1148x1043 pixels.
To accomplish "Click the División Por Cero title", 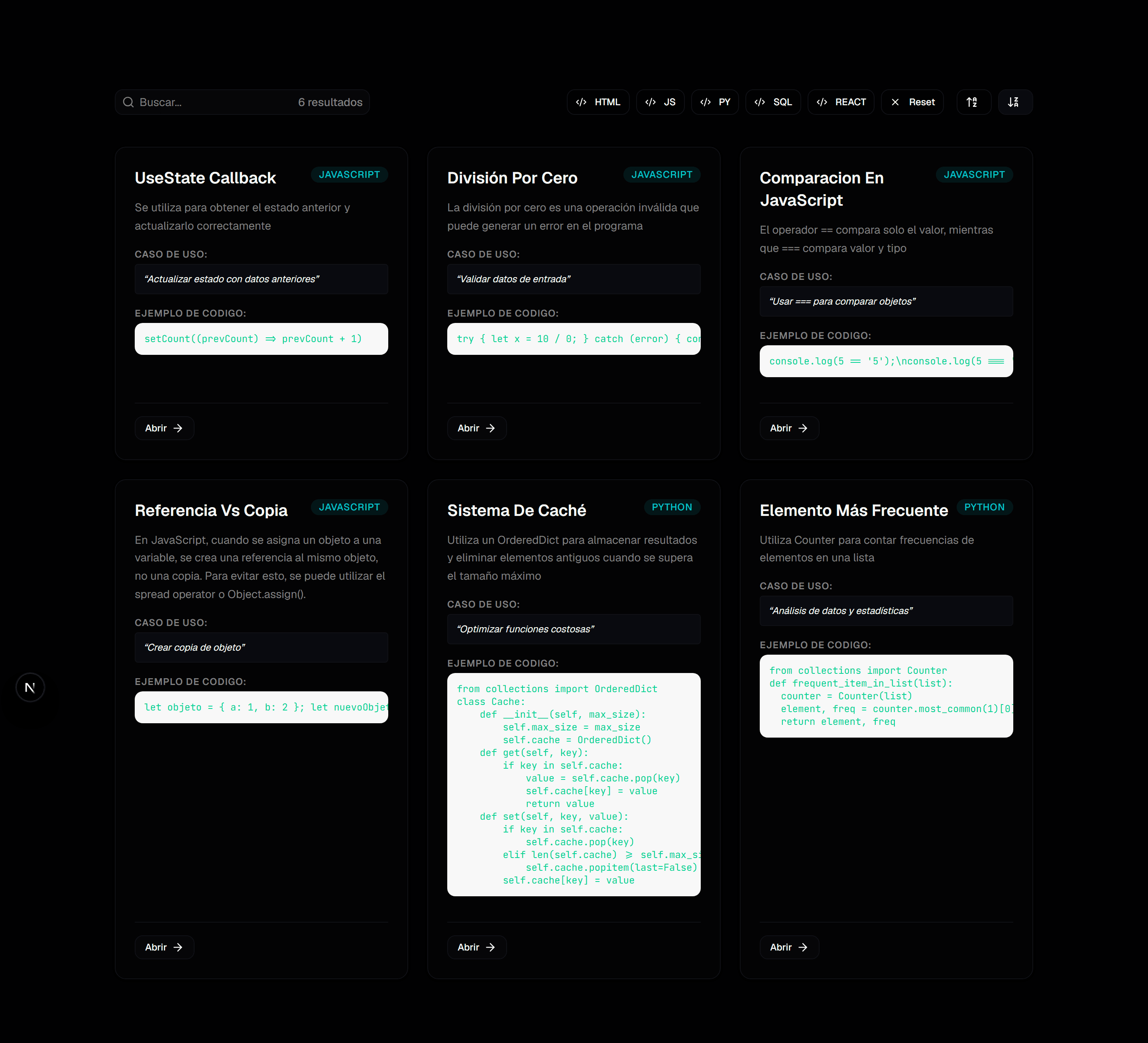I will tap(512, 178).
